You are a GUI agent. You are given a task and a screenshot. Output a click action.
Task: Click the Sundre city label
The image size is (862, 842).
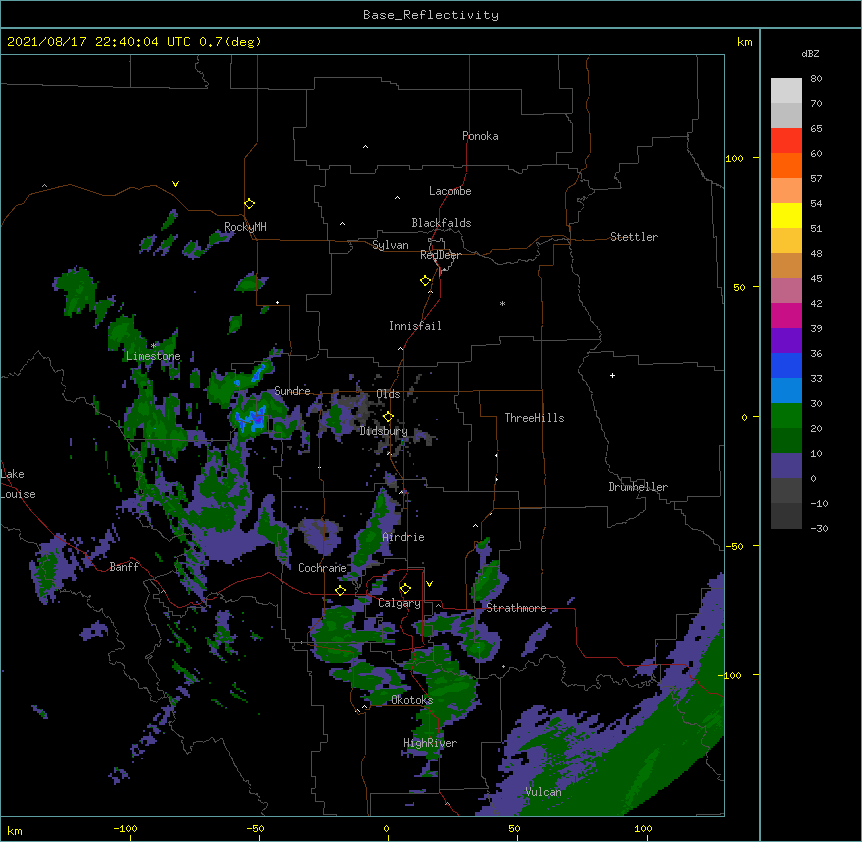292,391
